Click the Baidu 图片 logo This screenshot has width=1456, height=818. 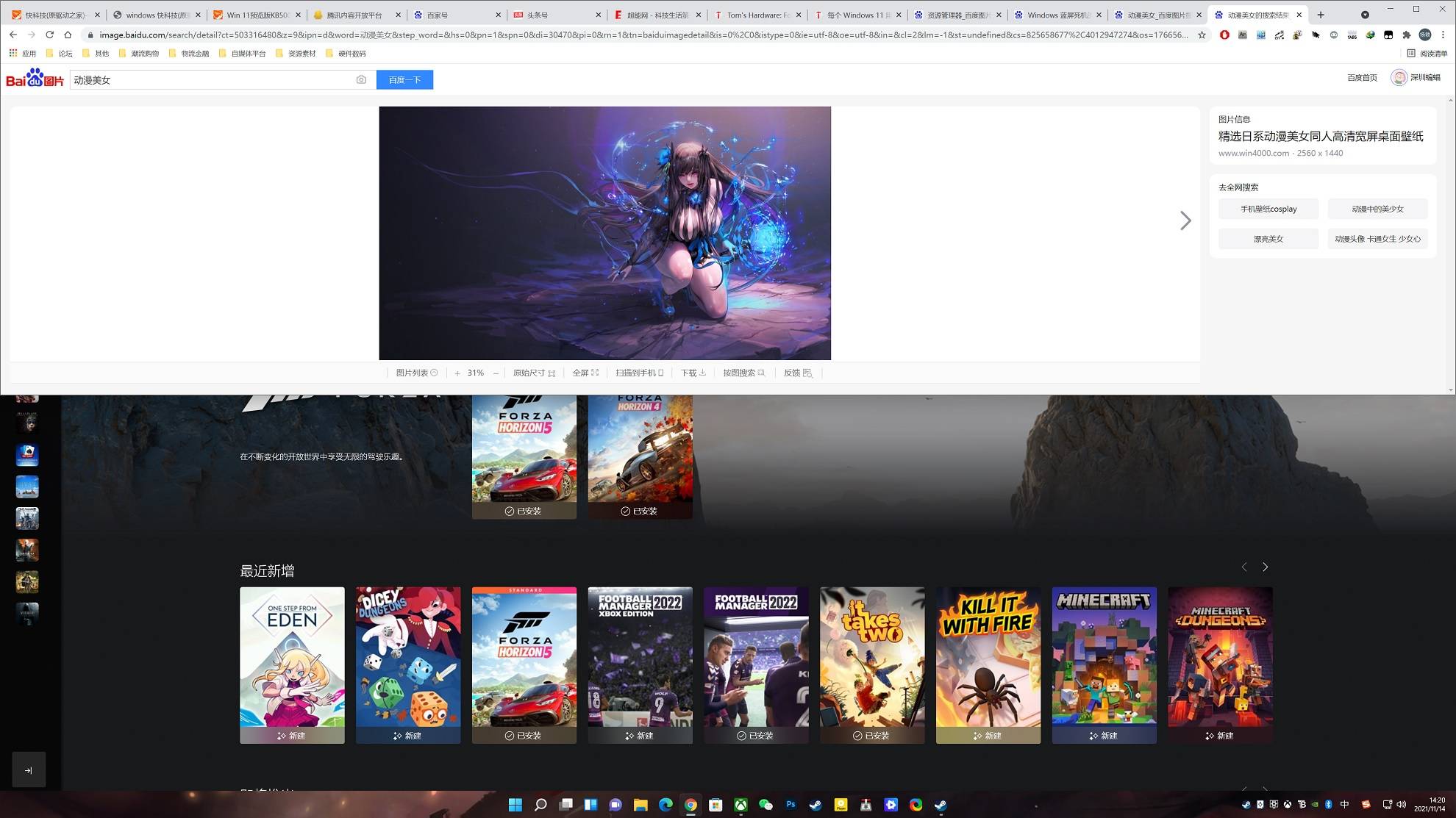tap(35, 78)
